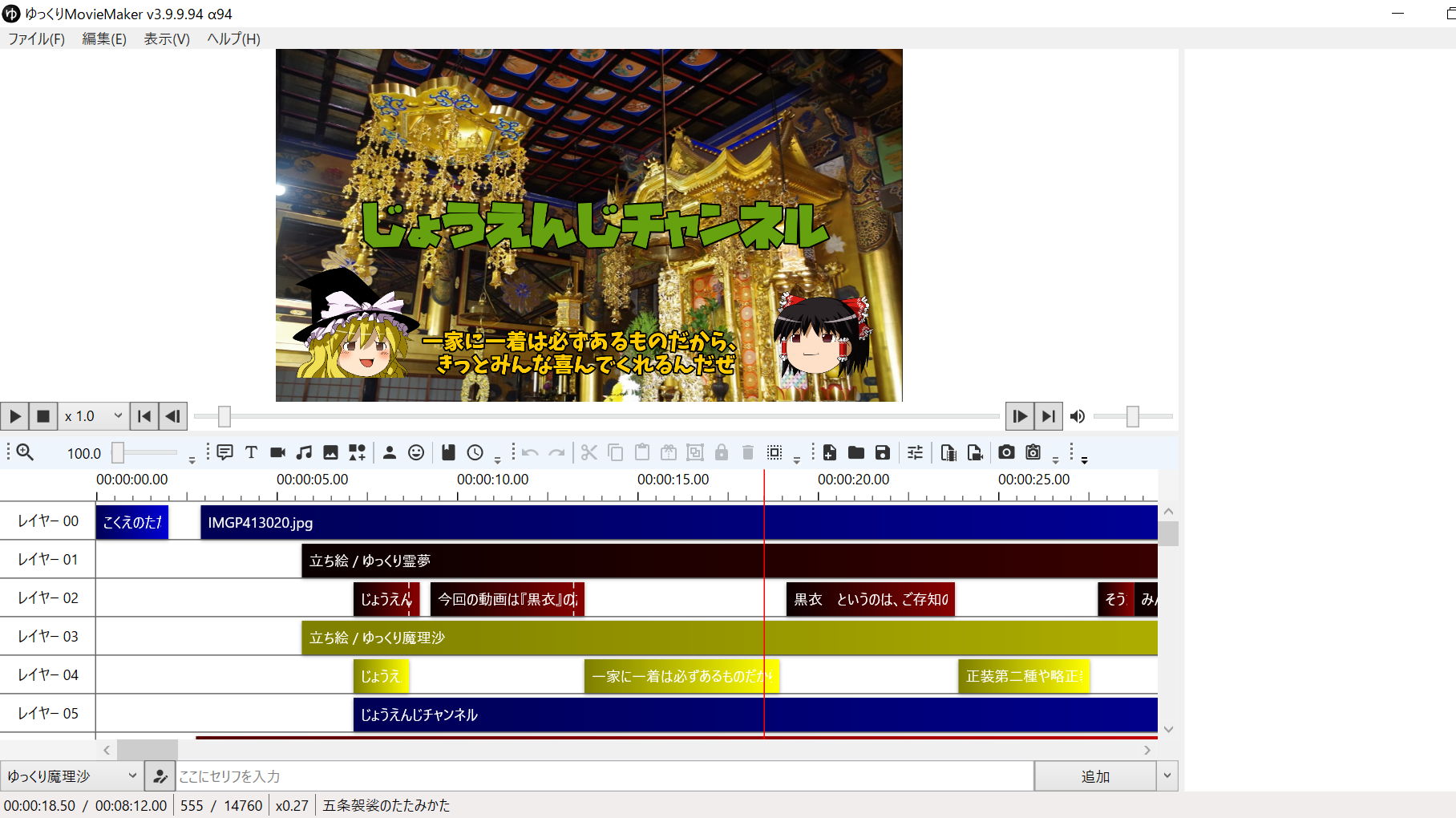Screen dimensions: 1456x818
Task: Capture a screenshot with camera icon
Action: coord(1007,452)
